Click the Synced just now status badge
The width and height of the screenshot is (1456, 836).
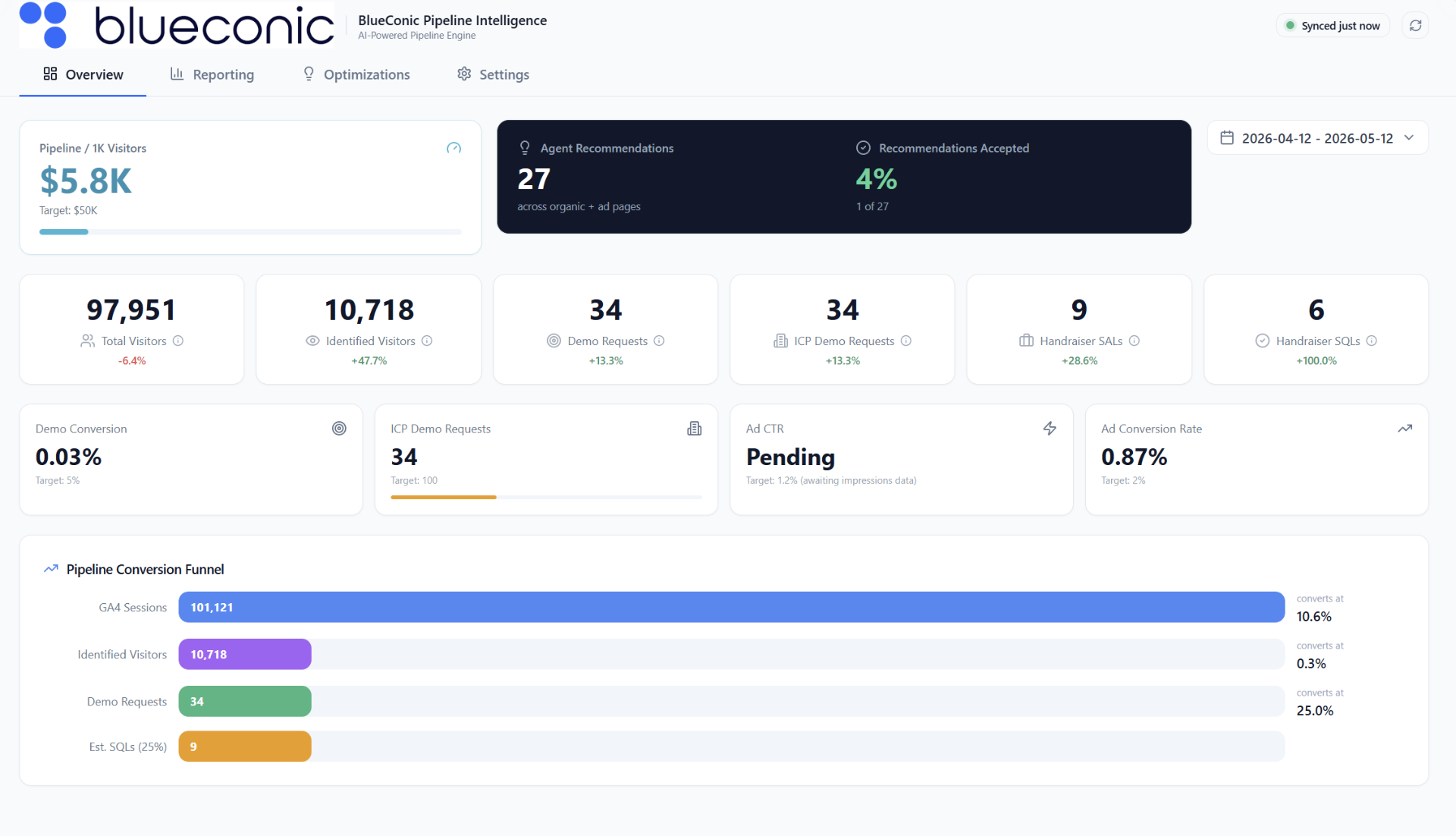coord(1332,26)
